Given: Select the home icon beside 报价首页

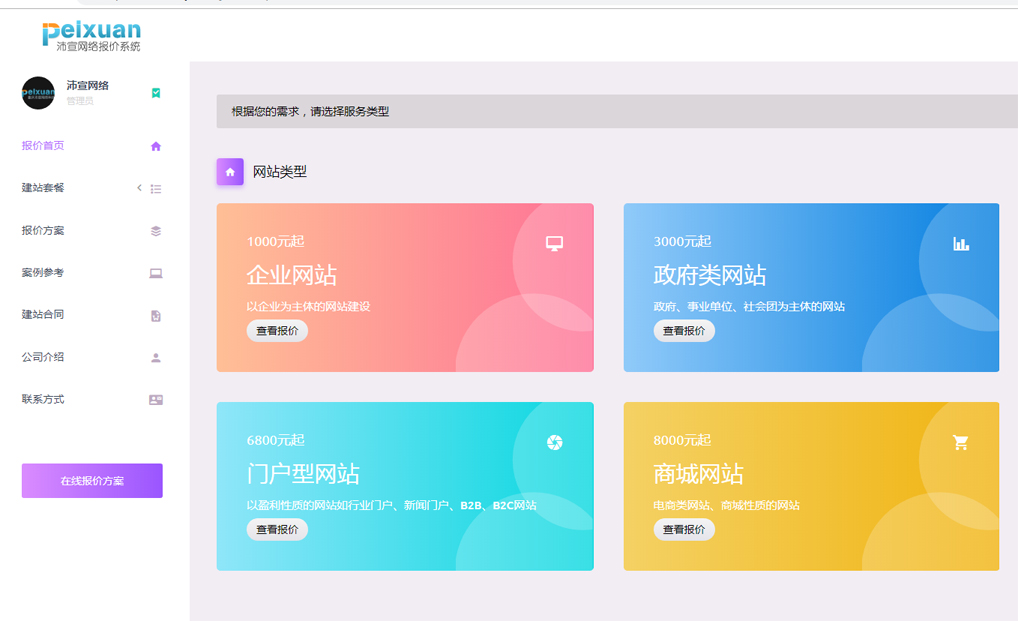Looking at the screenshot, I should (x=155, y=146).
